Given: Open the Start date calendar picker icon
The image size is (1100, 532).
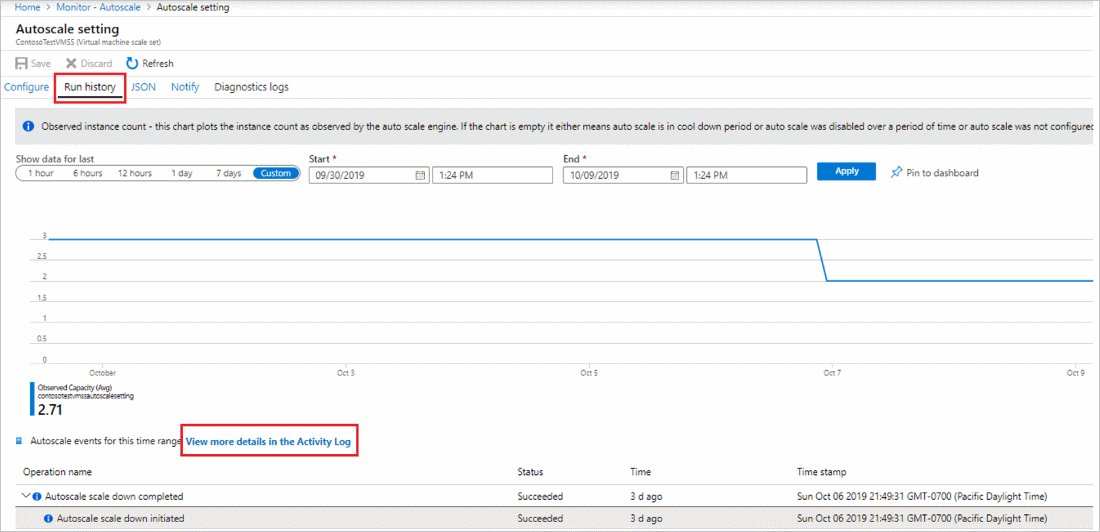Looking at the screenshot, I should (x=420, y=175).
